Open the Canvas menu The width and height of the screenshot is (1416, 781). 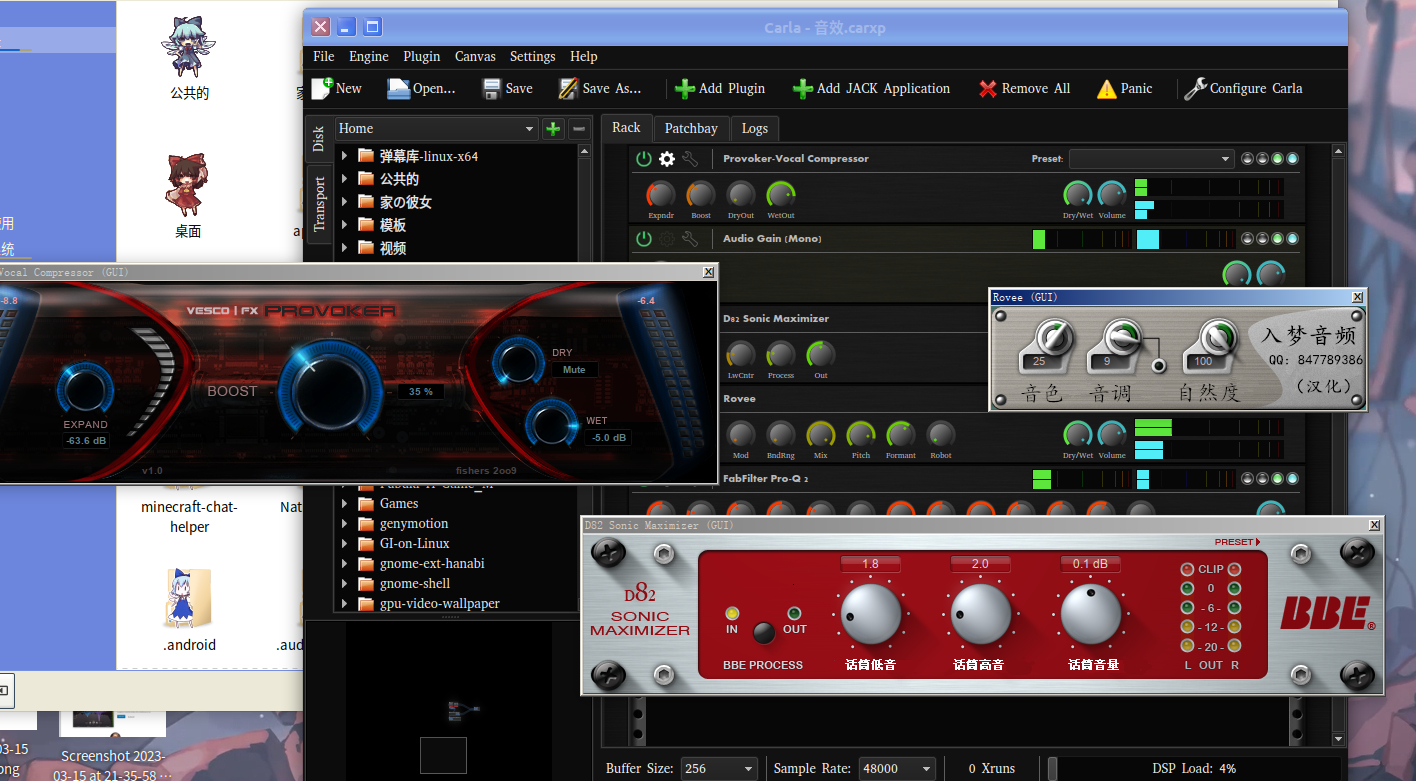(x=475, y=57)
